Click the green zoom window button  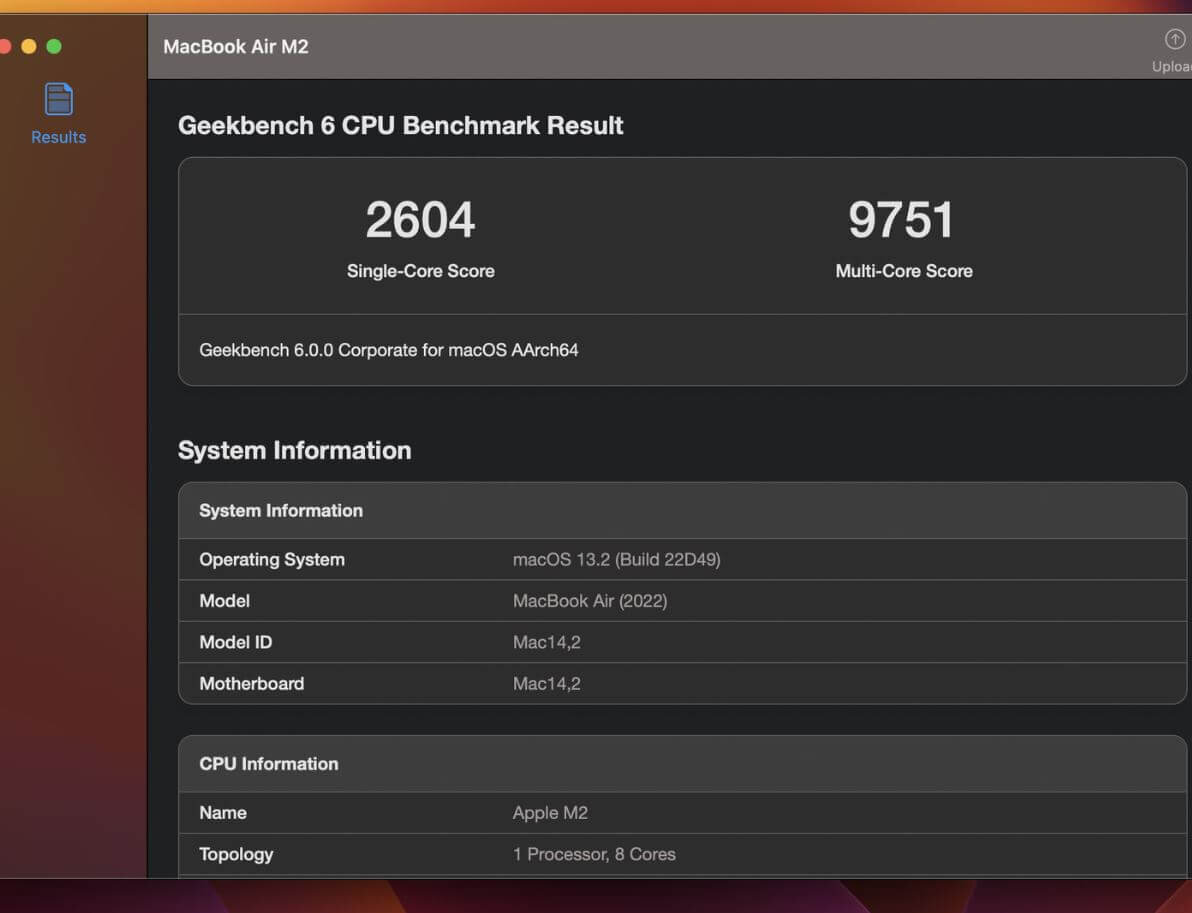[54, 46]
